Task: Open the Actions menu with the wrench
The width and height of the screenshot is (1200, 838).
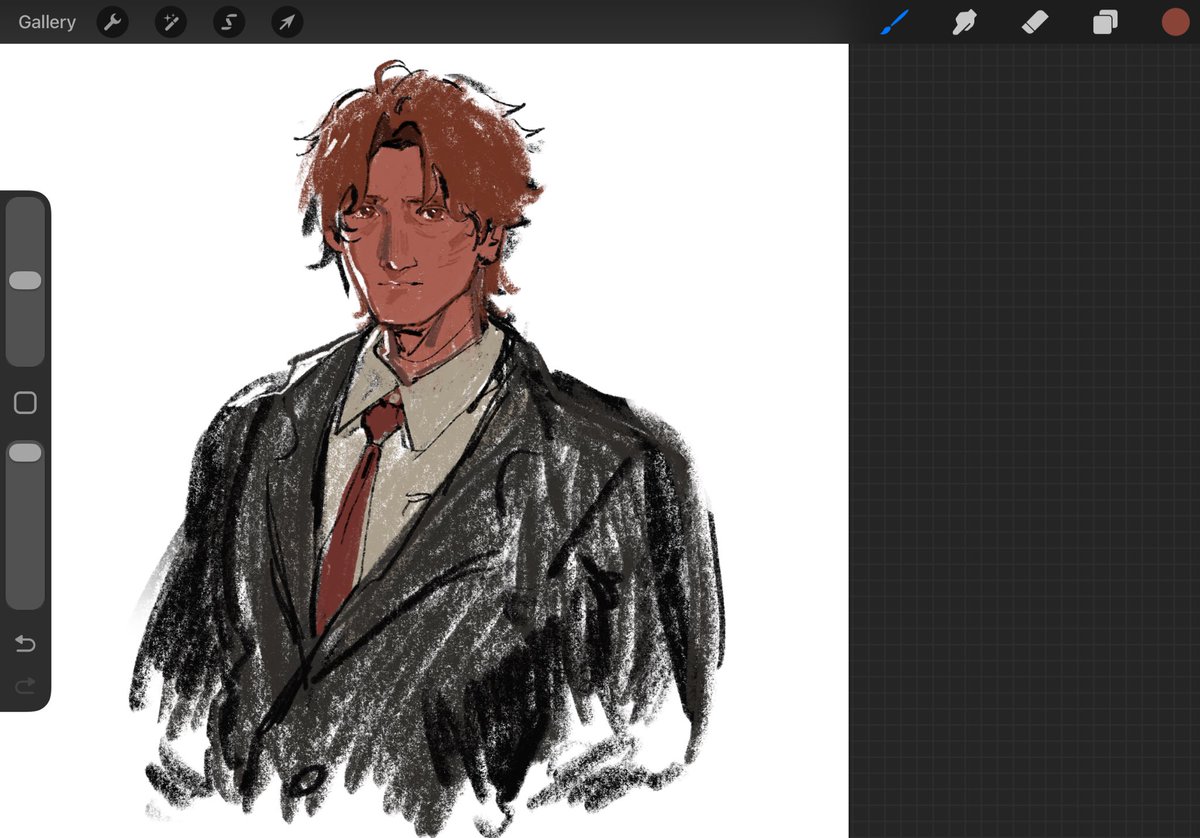Action: tap(112, 21)
